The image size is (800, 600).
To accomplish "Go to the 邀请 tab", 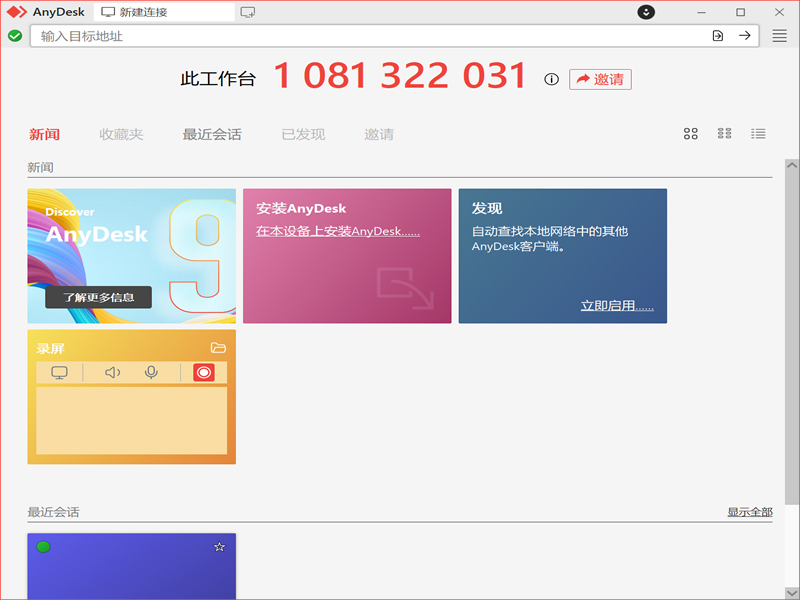I will 379,134.
